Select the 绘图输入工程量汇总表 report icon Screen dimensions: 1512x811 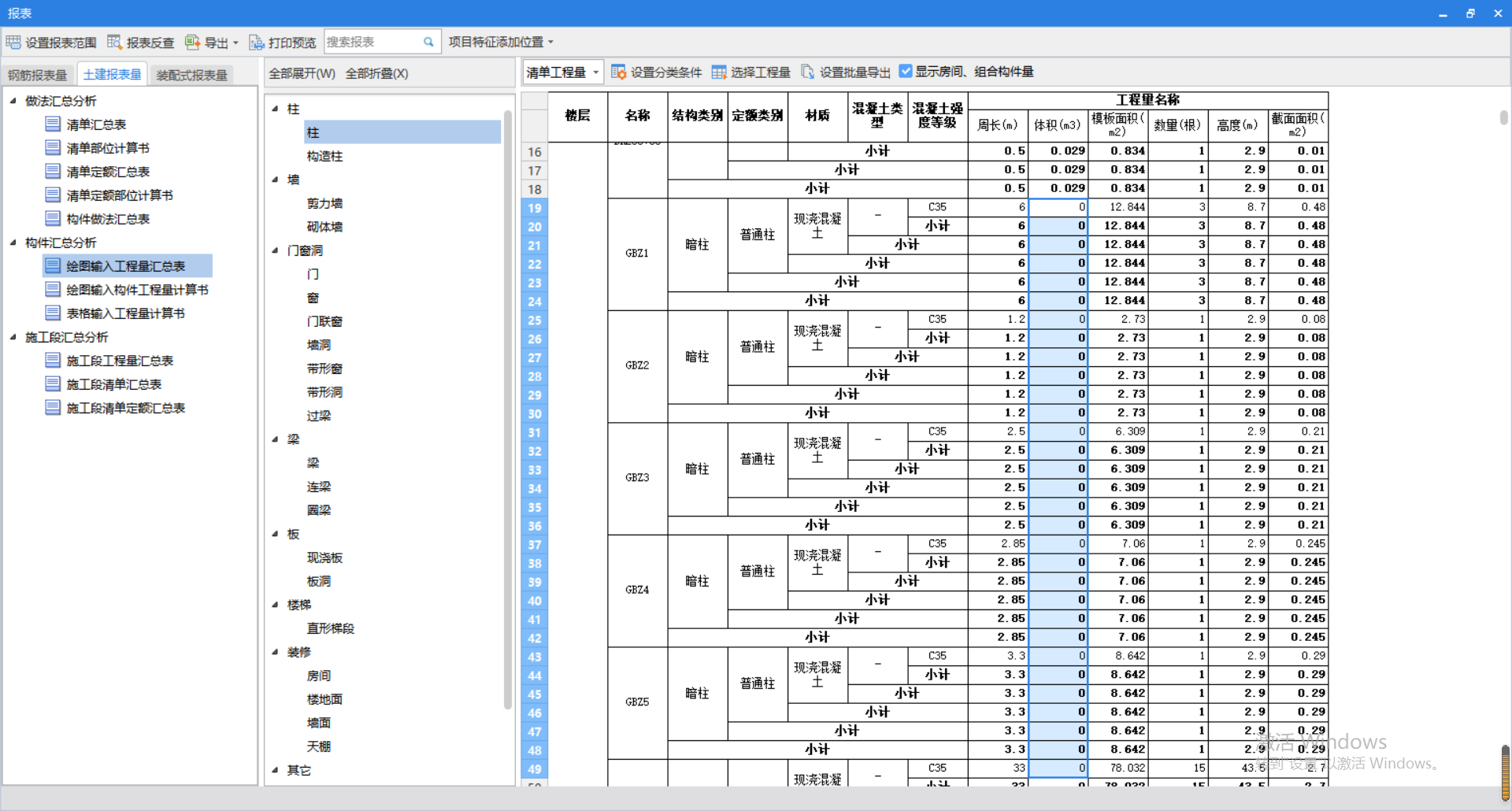(53, 265)
